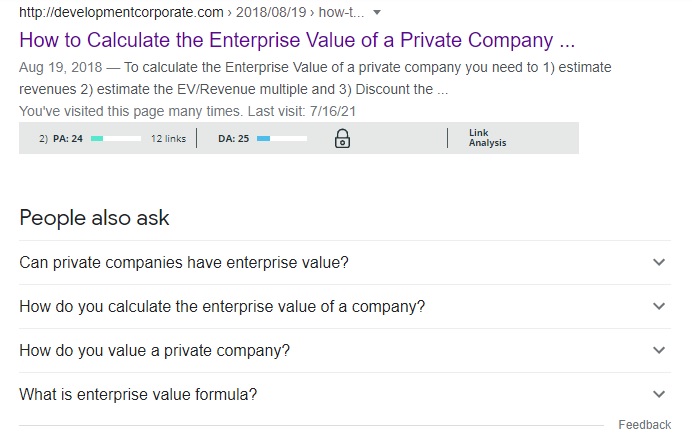Select 'How do you value a private company?' question

click(x=154, y=351)
